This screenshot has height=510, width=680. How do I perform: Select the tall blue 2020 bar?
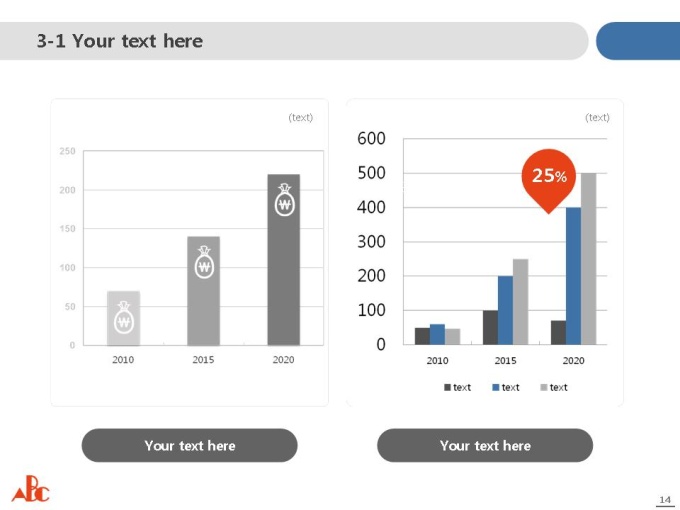click(573, 276)
